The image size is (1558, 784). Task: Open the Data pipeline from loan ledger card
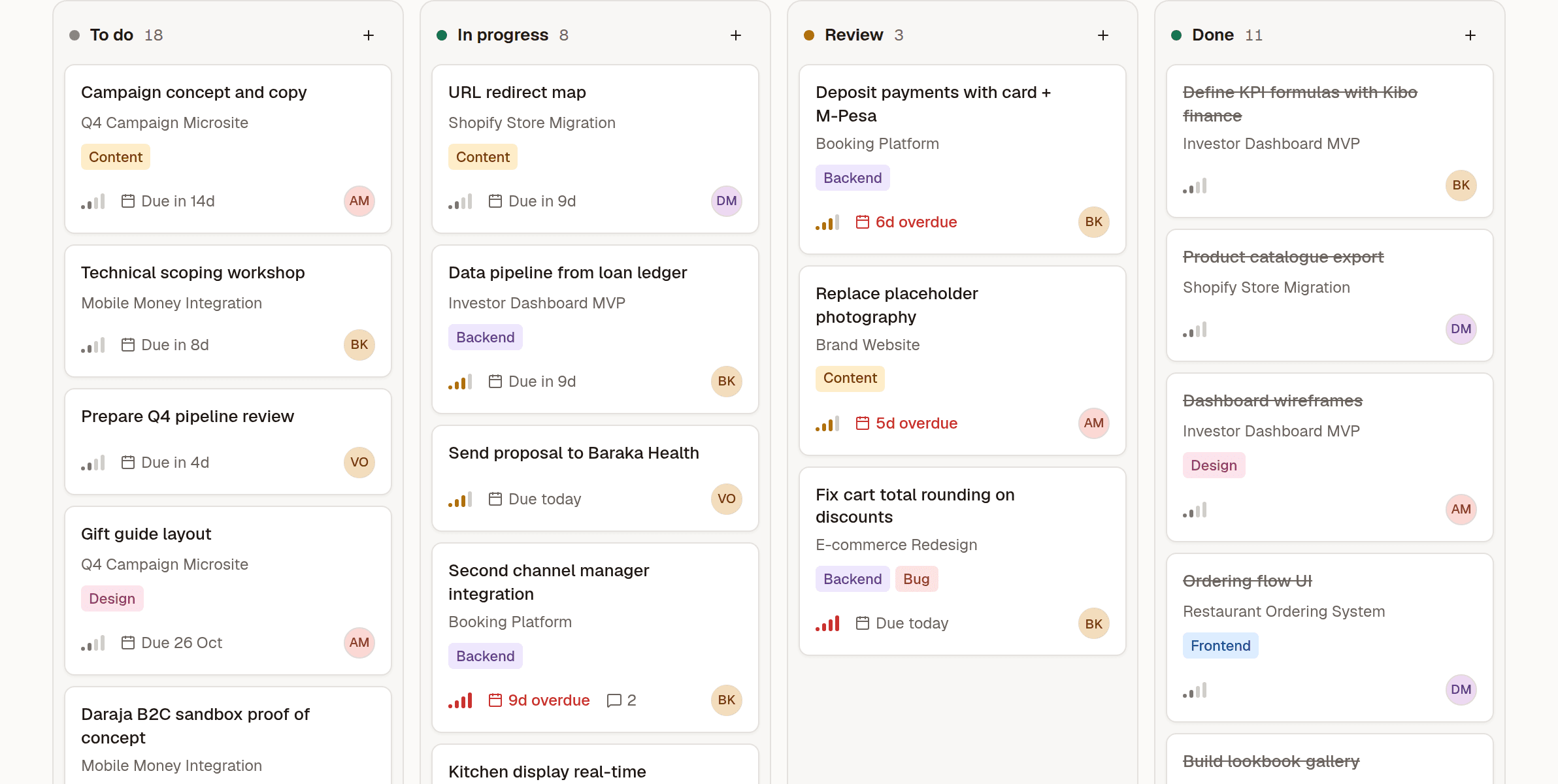(595, 329)
